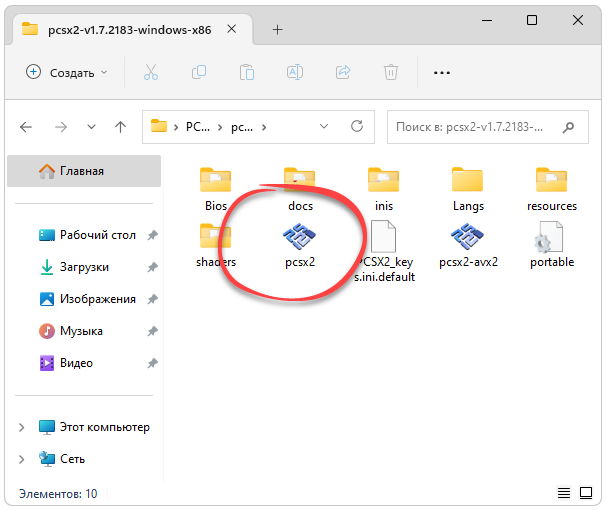The width and height of the screenshot is (607, 510).
Task: Click the Paste clipboard icon
Action: (x=247, y=72)
